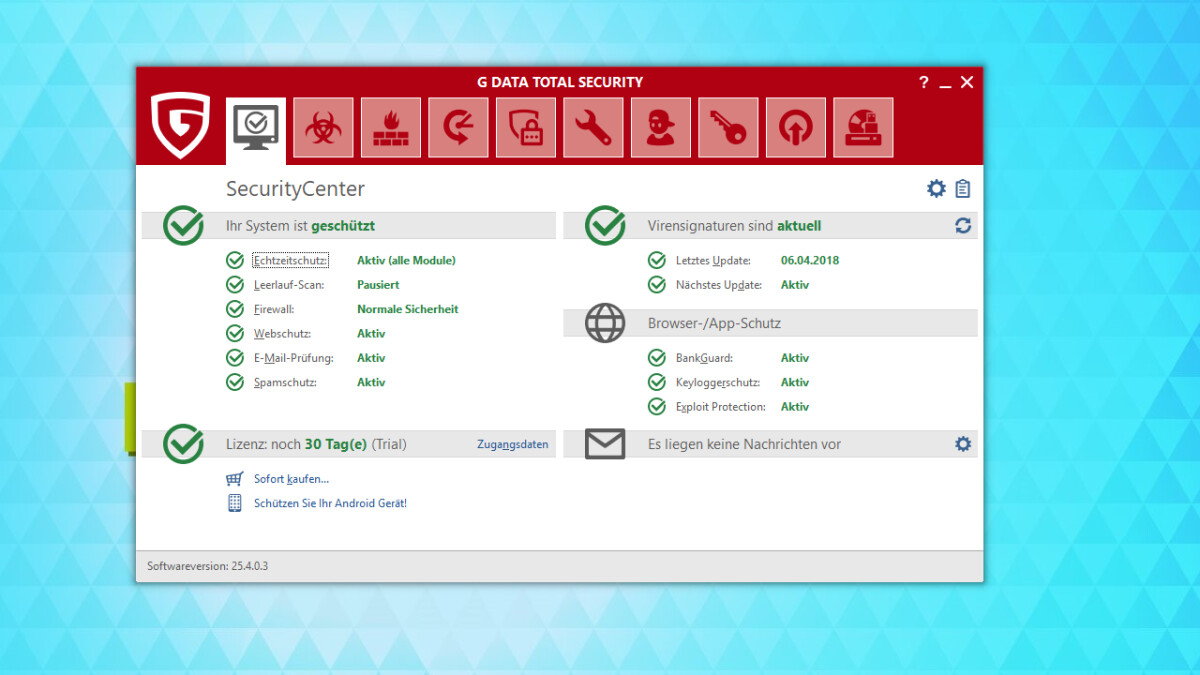The image size is (1200, 675).
Task: Open the parental controls person icon
Action: pos(661,128)
